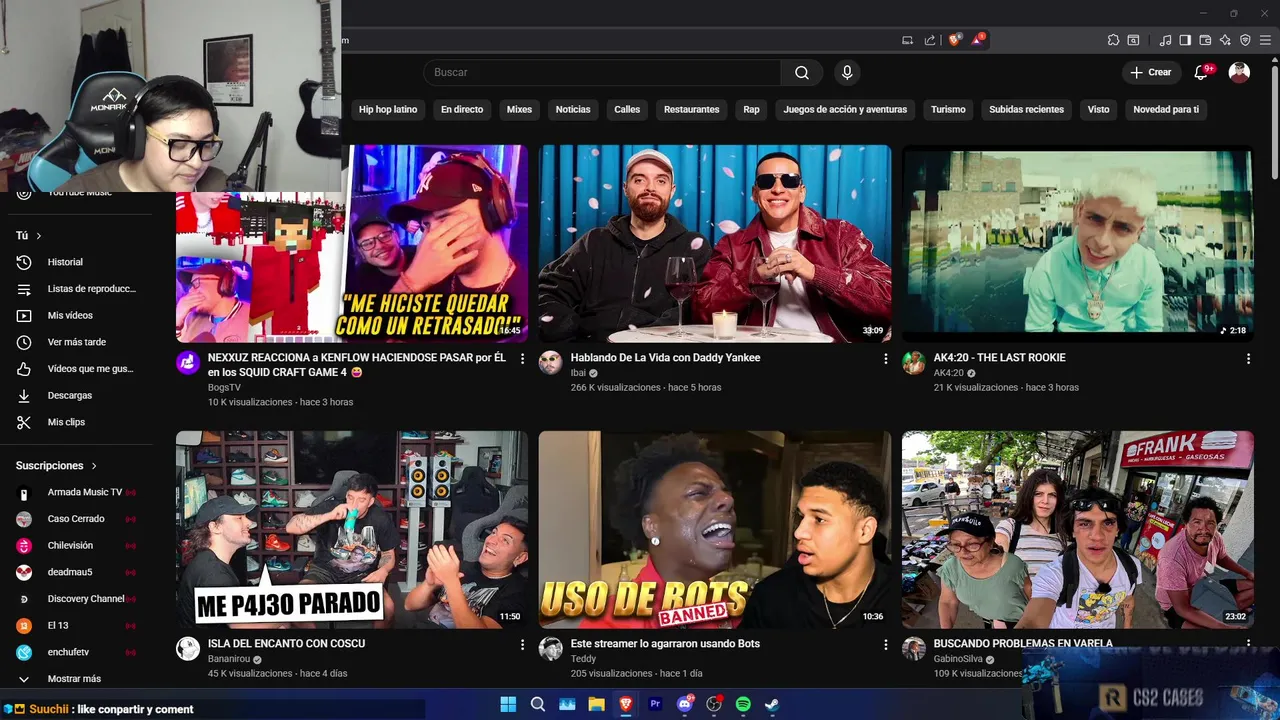Screen dimensions: 1280x720
Task: Activate voice search microphone
Action: (847, 72)
